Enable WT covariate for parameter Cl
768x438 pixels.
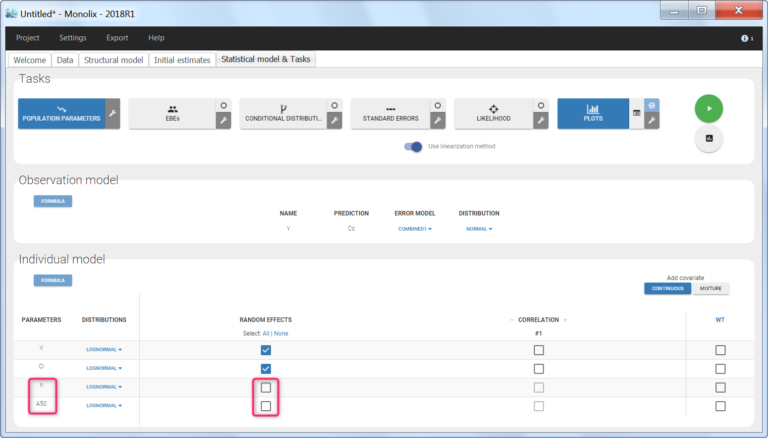point(720,368)
